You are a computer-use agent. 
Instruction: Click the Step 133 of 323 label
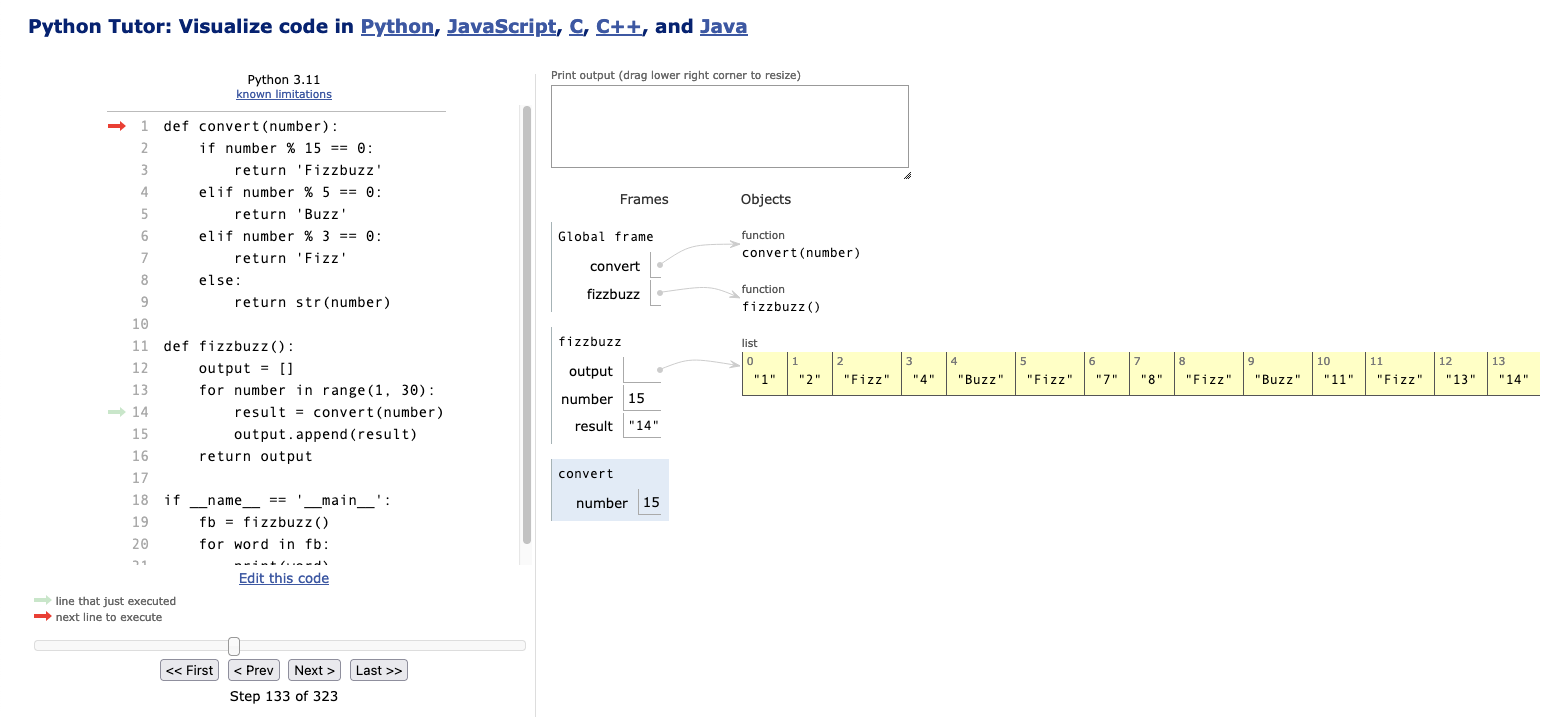tap(284, 696)
